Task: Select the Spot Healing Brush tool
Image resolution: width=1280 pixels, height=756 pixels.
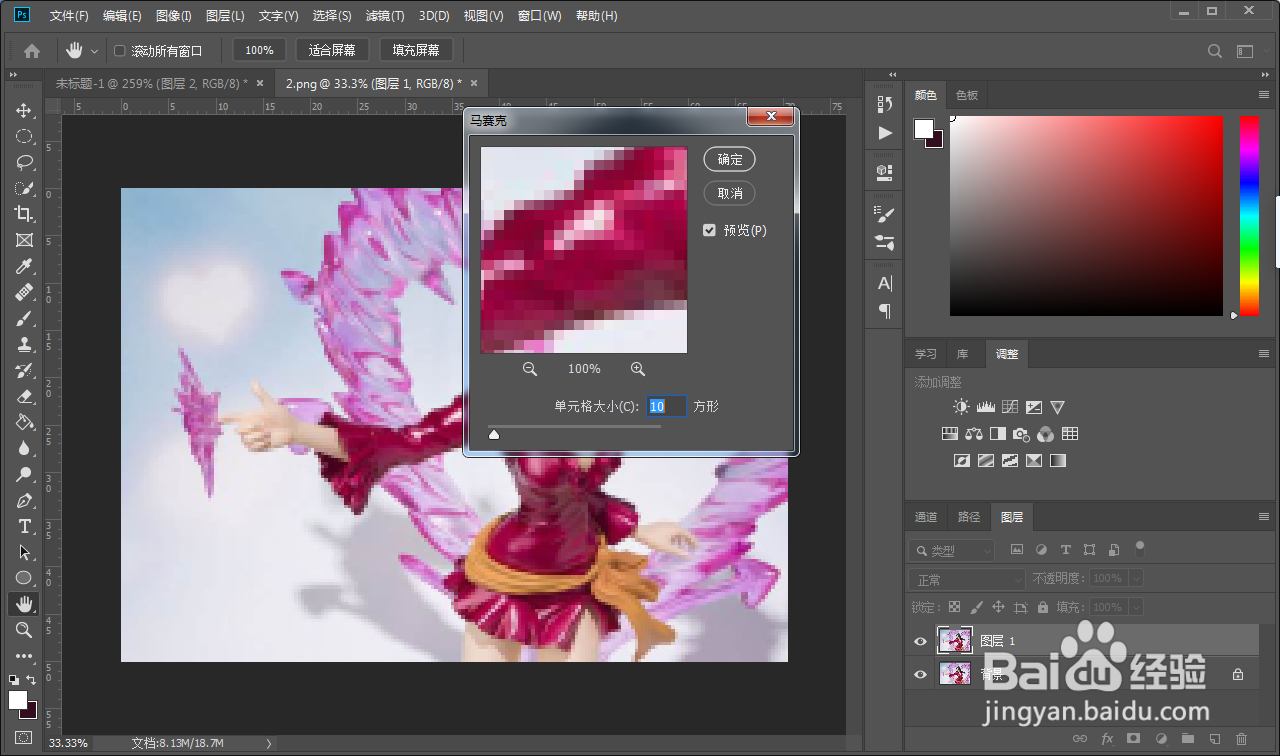Action: click(24, 292)
